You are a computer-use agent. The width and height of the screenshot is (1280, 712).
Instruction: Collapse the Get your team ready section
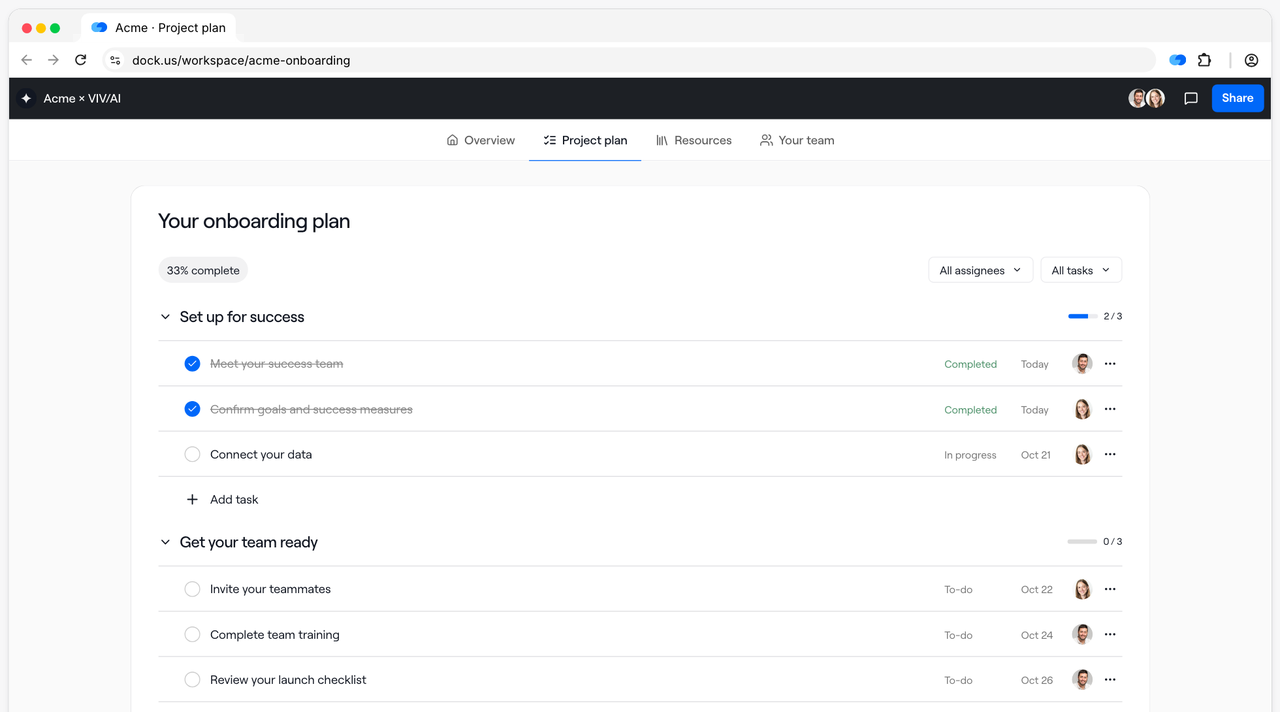pos(165,542)
